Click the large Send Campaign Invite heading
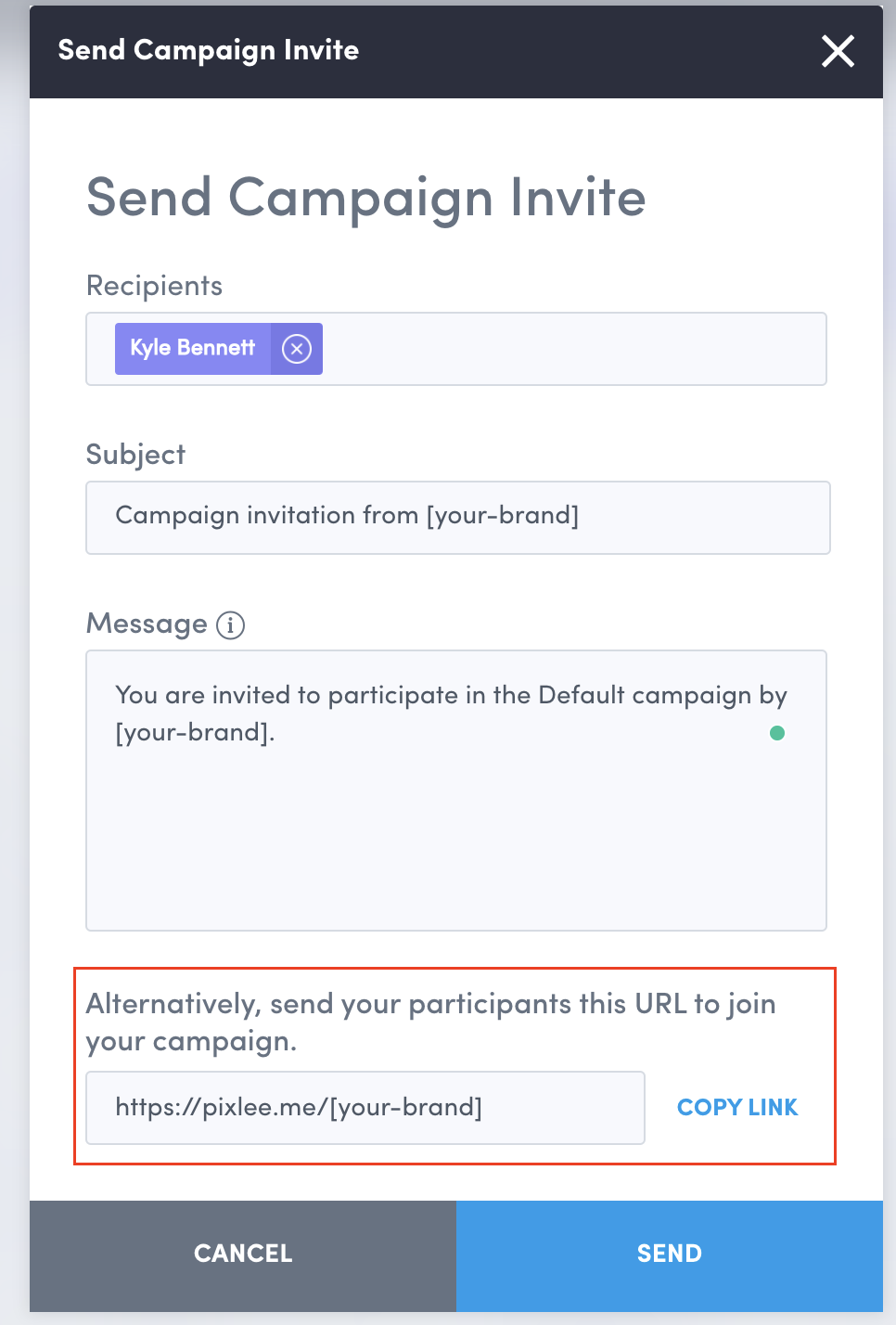896x1325 pixels. coord(365,198)
